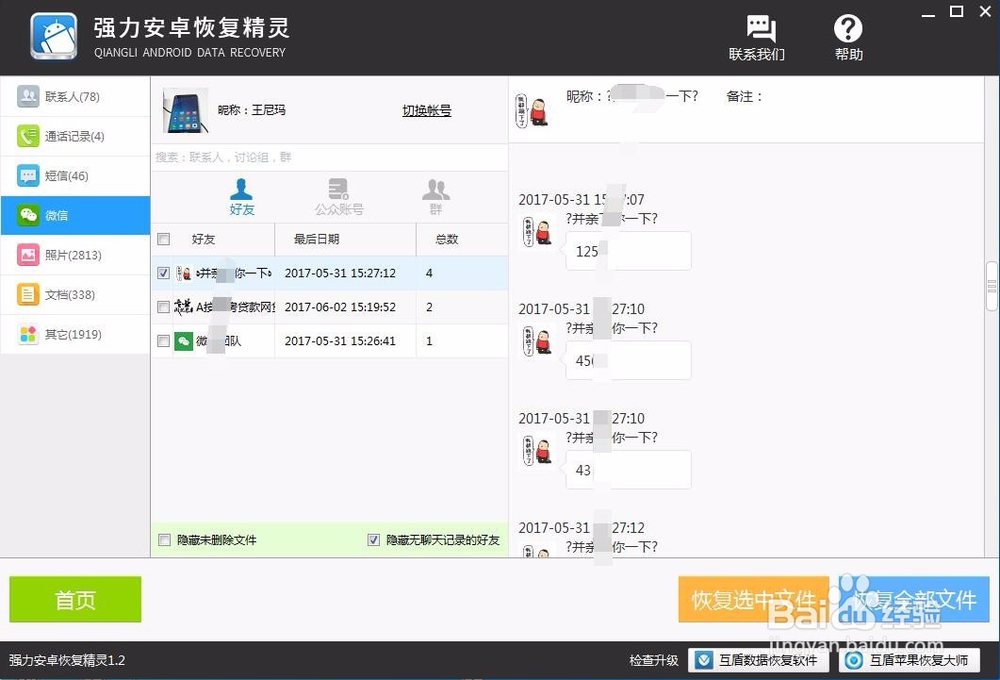This screenshot has width=1000, height=680.
Task: Open 文档(338) category
Action: tap(75, 295)
